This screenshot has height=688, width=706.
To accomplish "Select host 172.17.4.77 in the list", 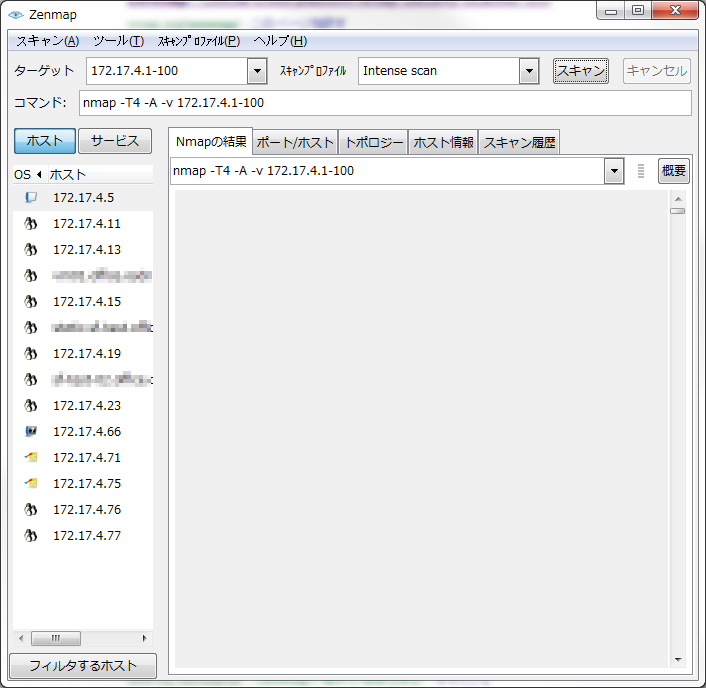I will (x=83, y=536).
